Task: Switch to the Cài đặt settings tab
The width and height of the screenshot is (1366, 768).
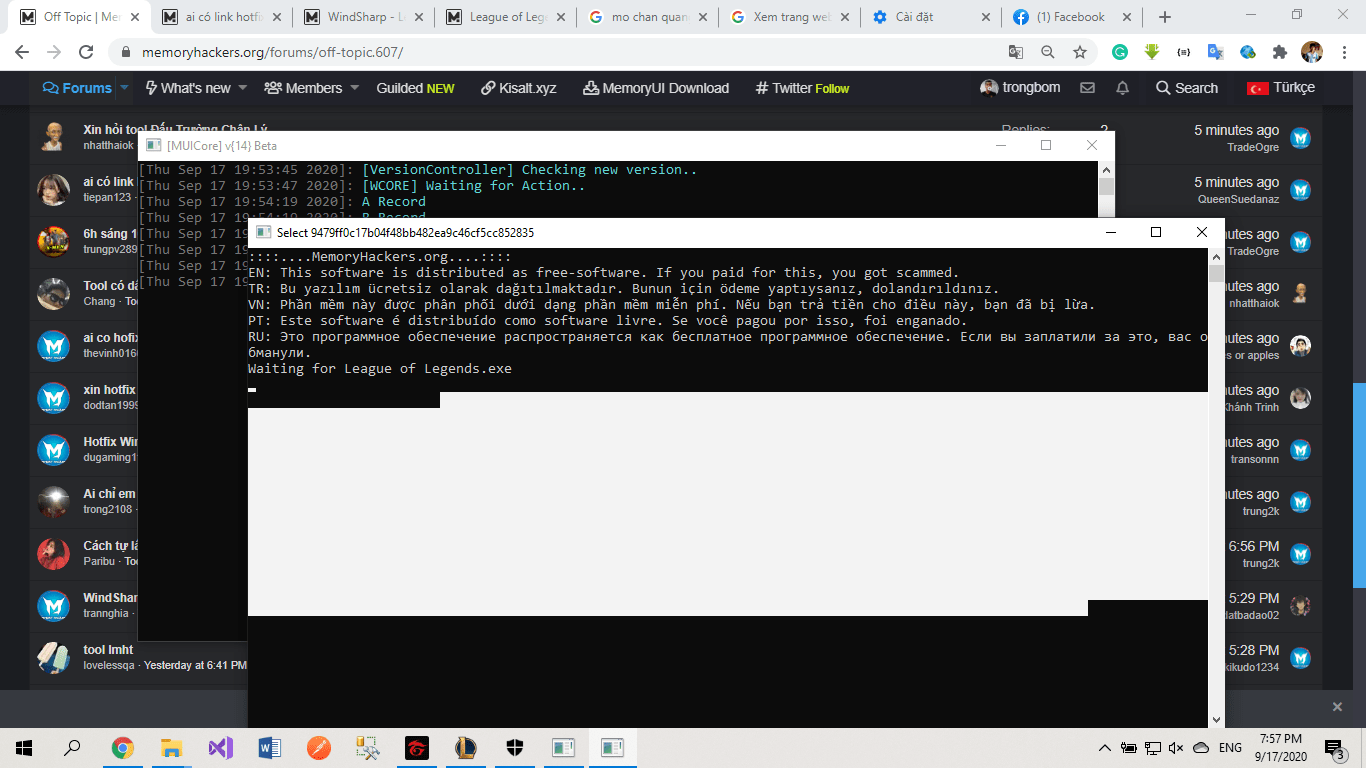Action: pos(929,17)
